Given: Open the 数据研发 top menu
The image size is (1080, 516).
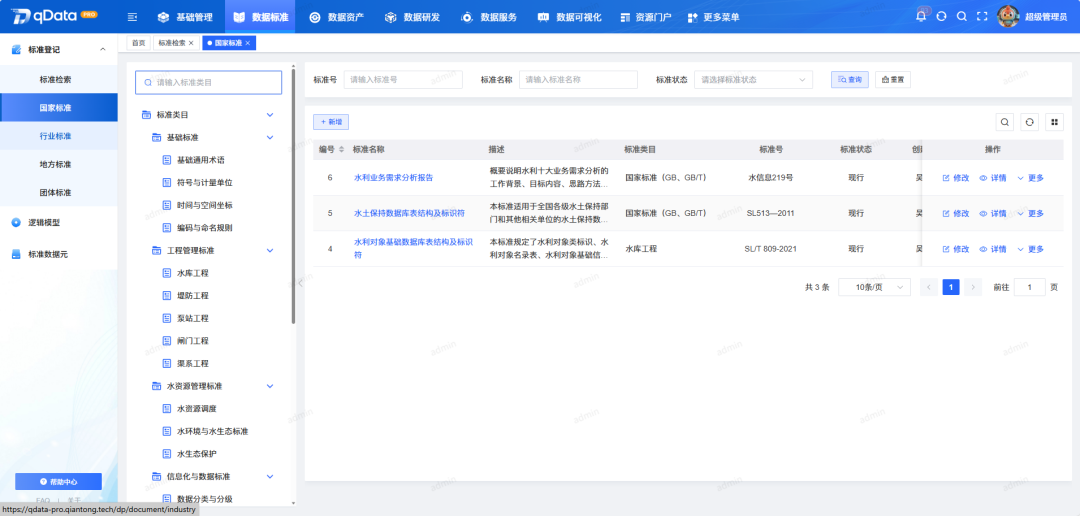Looking at the screenshot, I should [x=413, y=17].
